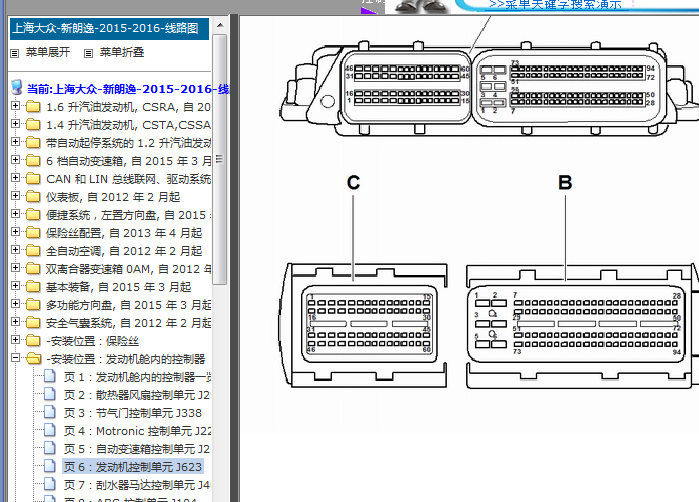Click folder icon of 1.6 升汽油发动机

(x=33, y=107)
